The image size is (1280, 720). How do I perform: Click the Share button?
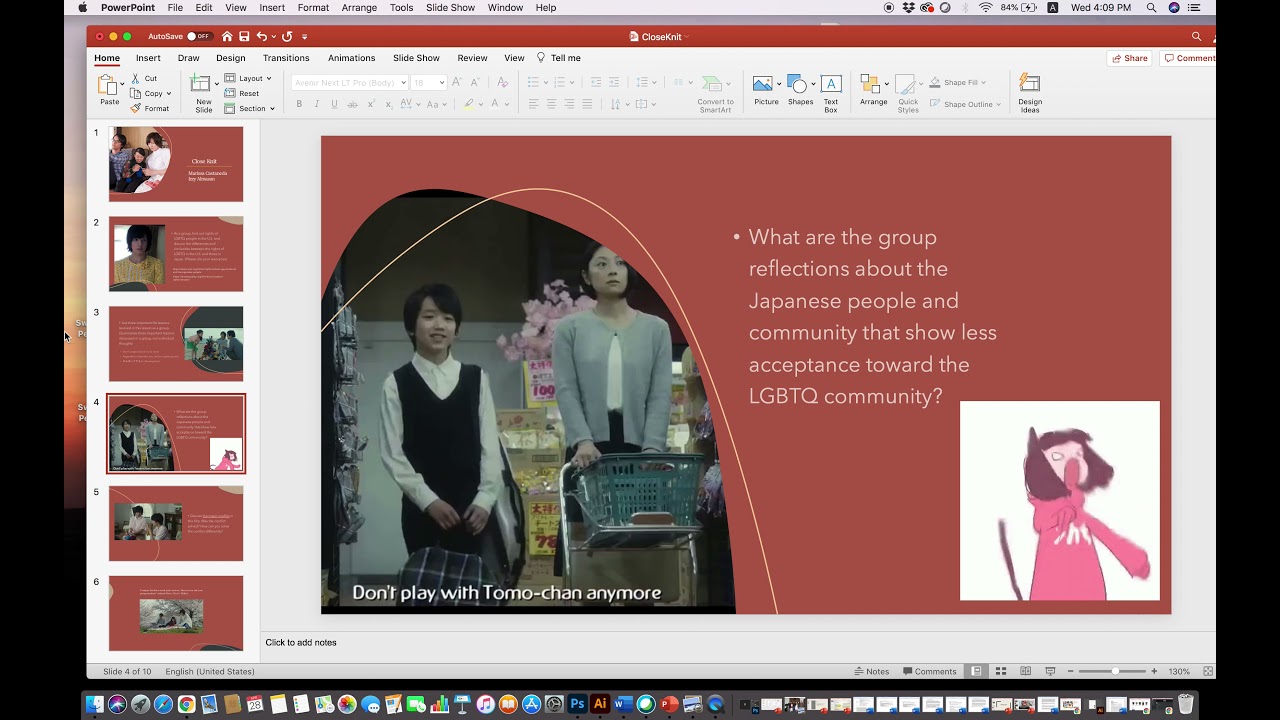click(1129, 58)
